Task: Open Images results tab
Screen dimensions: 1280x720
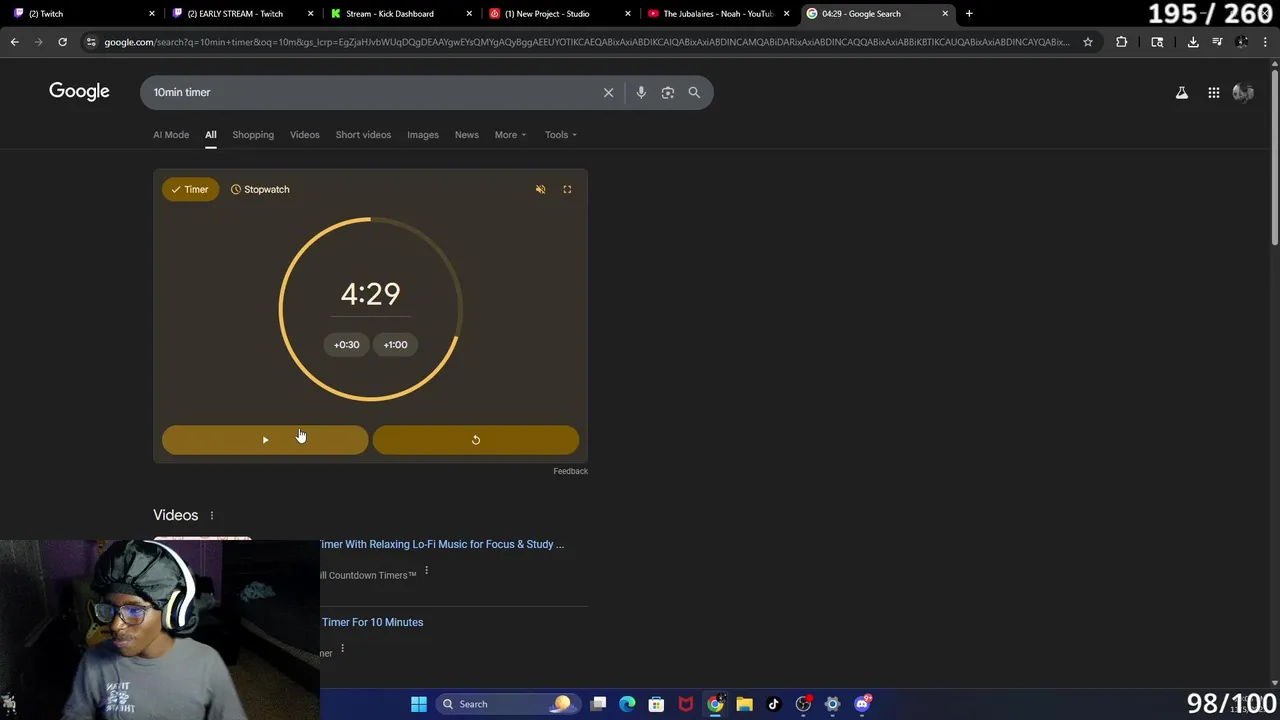Action: pos(423,135)
